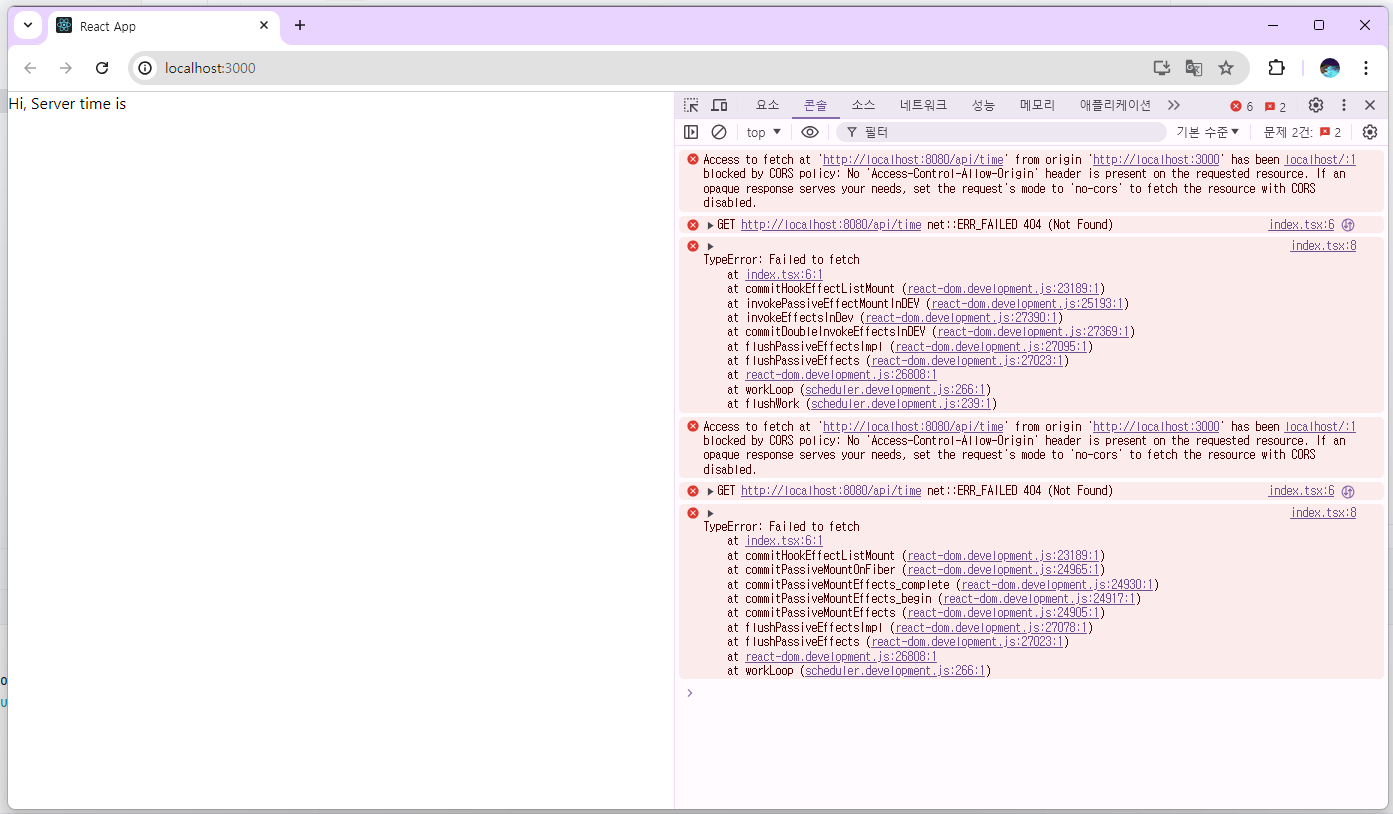Expand the first GET localhost:8080/api/time error
The height and width of the screenshot is (814, 1393).
point(711,225)
